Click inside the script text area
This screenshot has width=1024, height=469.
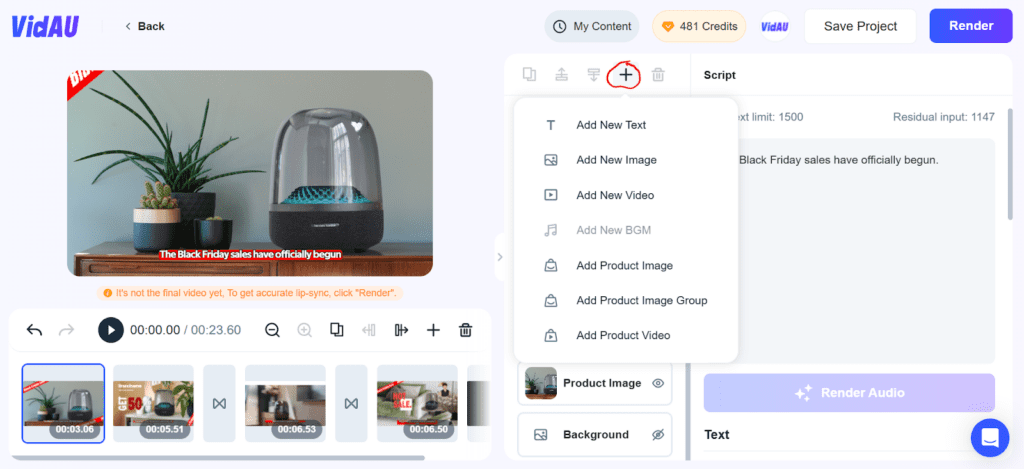(867, 251)
